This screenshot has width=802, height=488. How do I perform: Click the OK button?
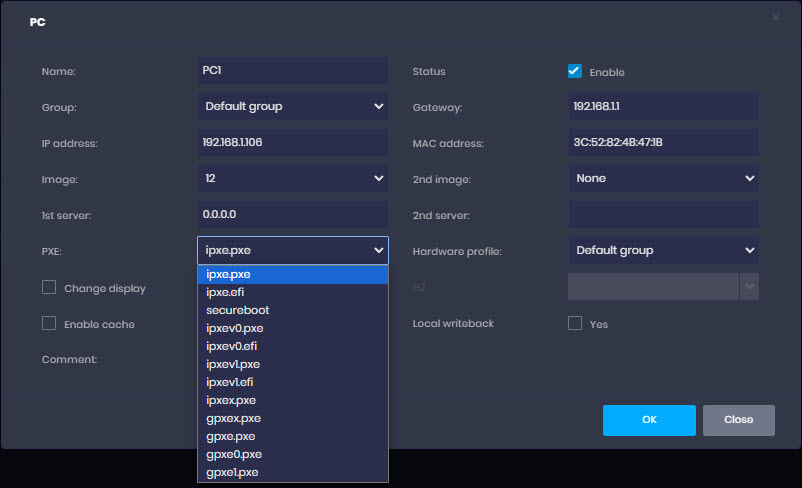click(x=649, y=420)
